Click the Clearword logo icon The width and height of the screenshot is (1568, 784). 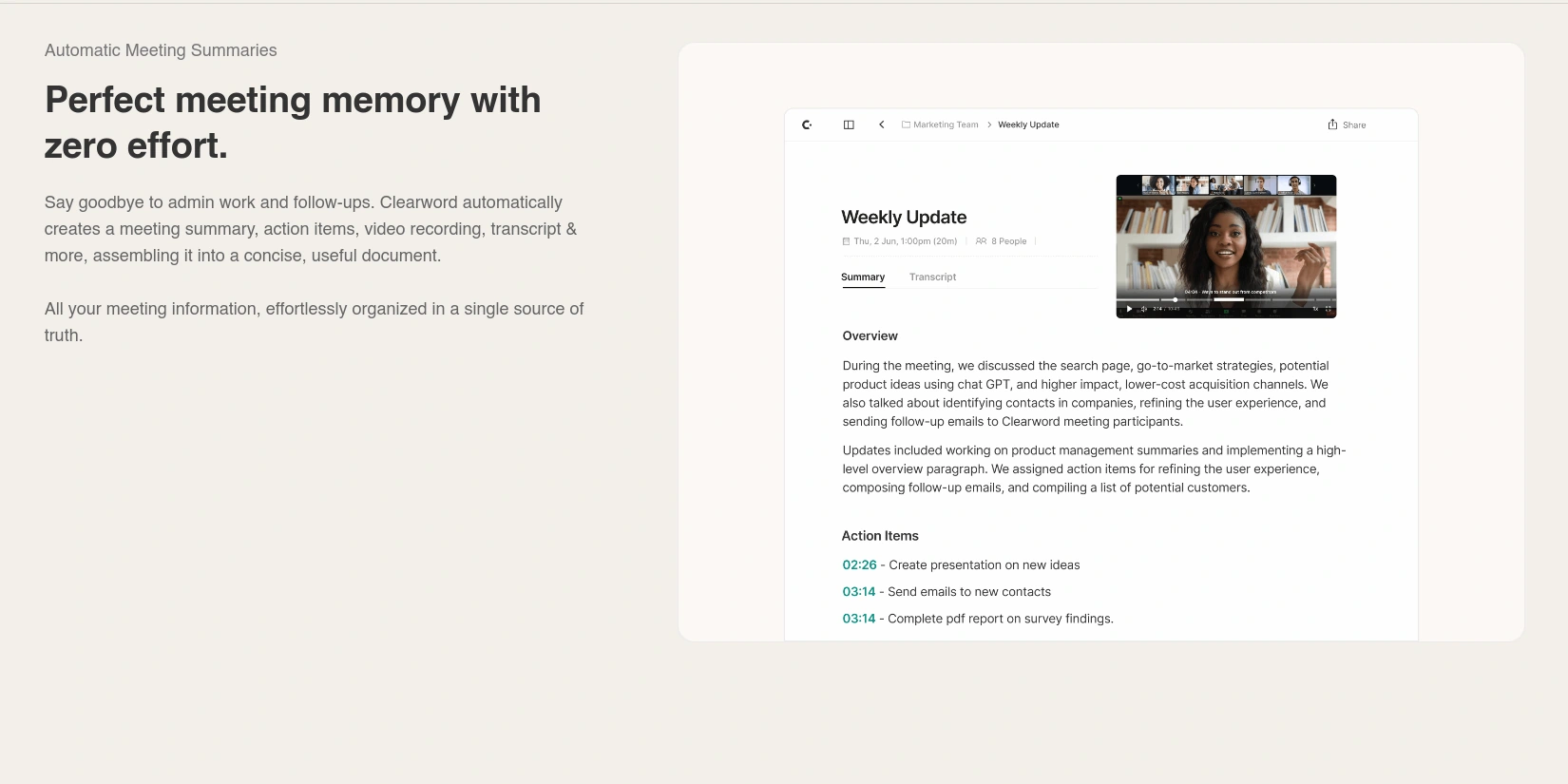pos(807,124)
